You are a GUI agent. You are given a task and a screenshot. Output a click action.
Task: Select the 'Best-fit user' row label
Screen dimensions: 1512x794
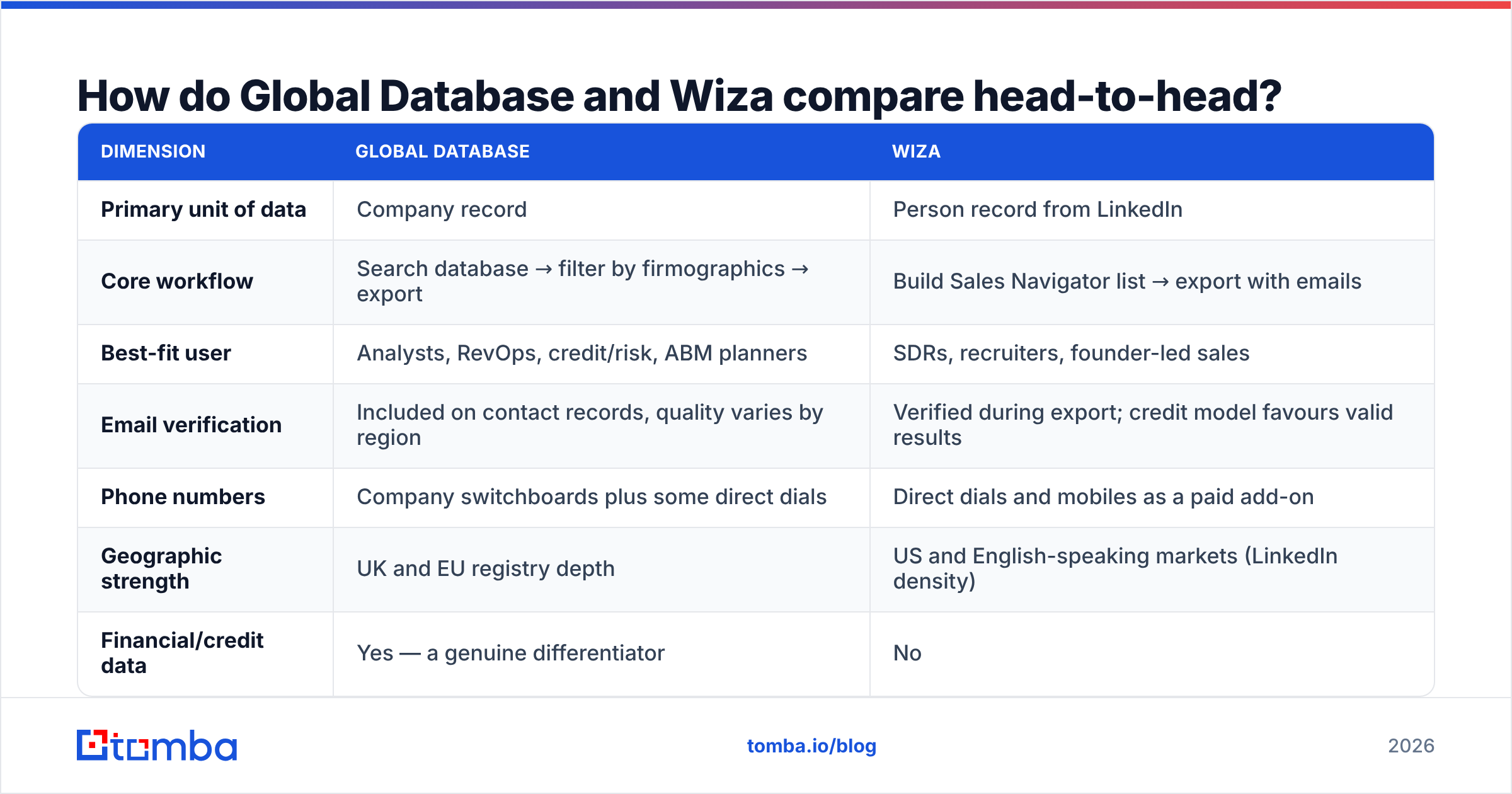(x=166, y=353)
